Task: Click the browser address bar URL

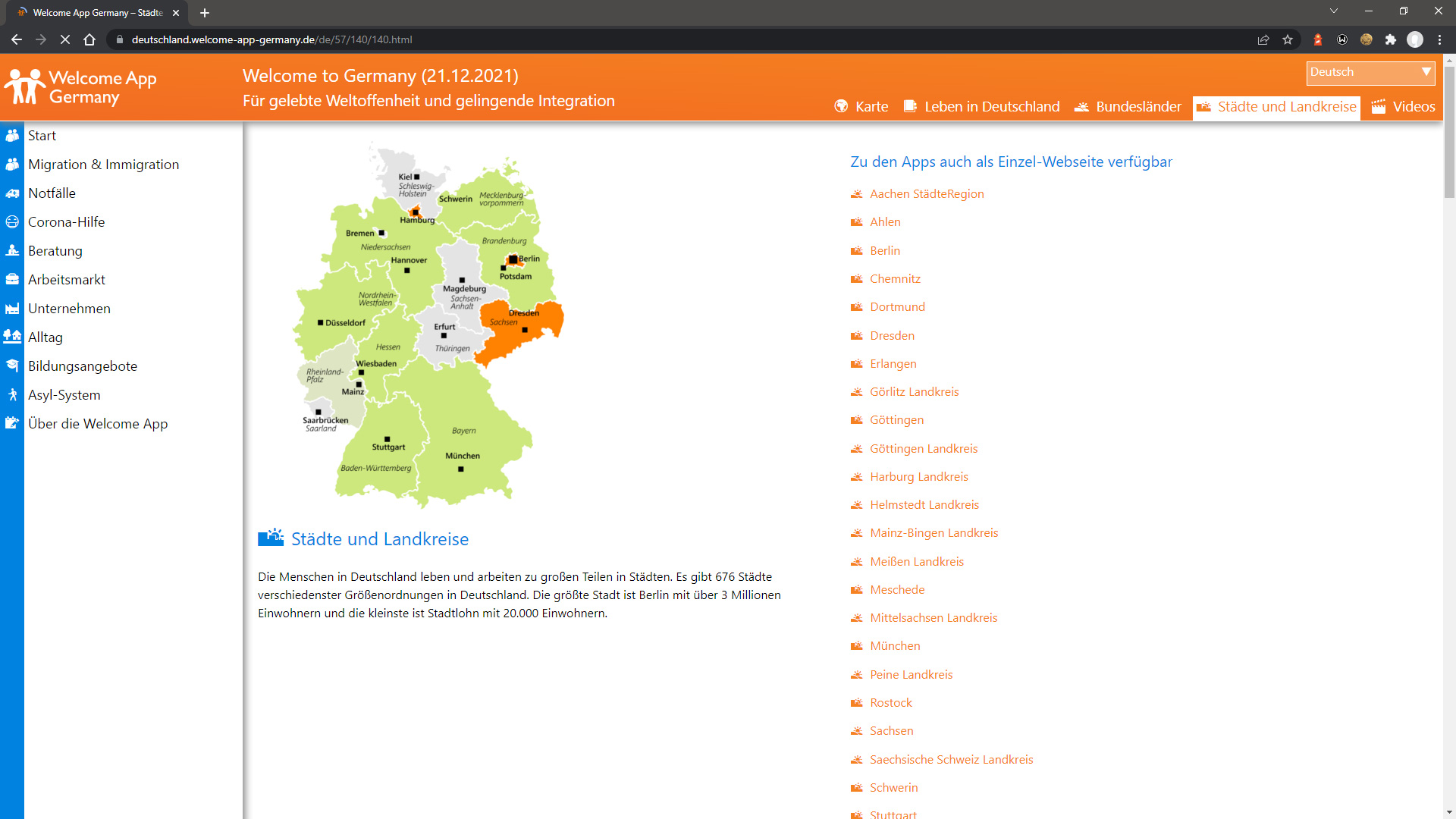Action: pos(271,39)
